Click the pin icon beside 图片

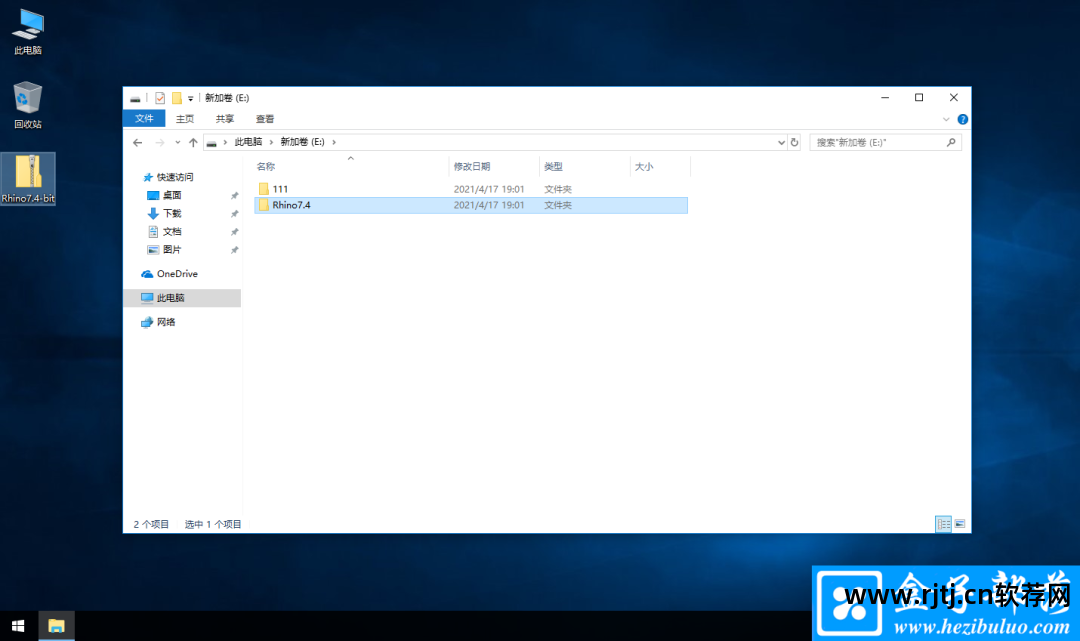click(234, 249)
